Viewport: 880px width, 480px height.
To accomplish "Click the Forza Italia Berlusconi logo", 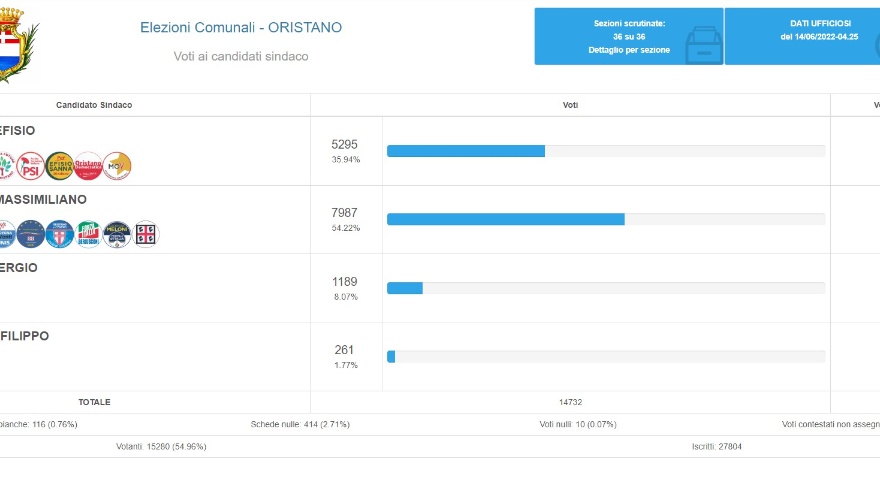I will pos(89,234).
